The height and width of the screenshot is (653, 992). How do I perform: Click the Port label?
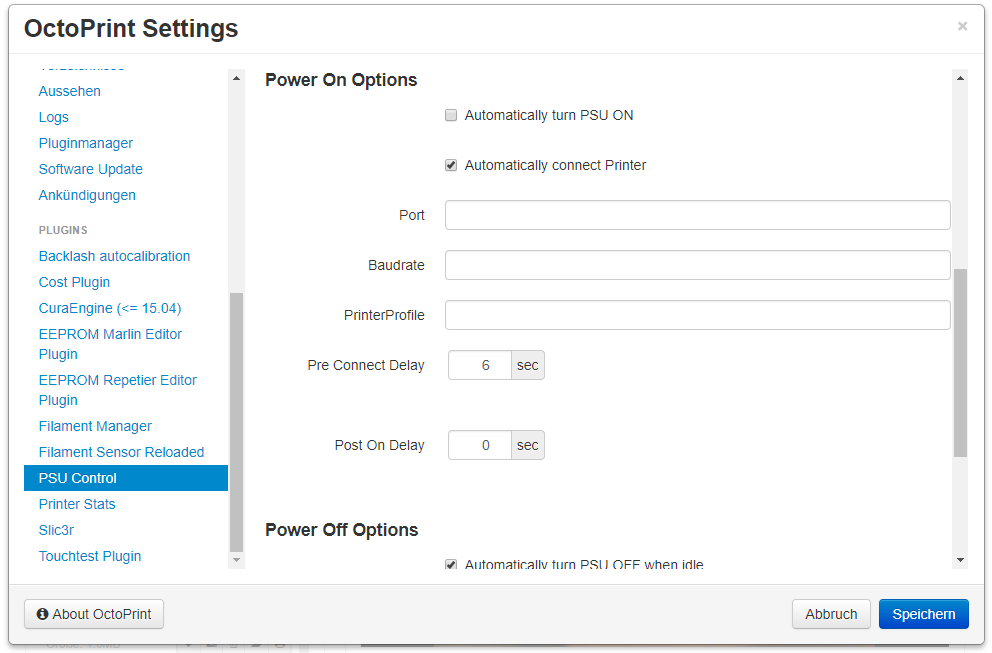click(x=412, y=215)
